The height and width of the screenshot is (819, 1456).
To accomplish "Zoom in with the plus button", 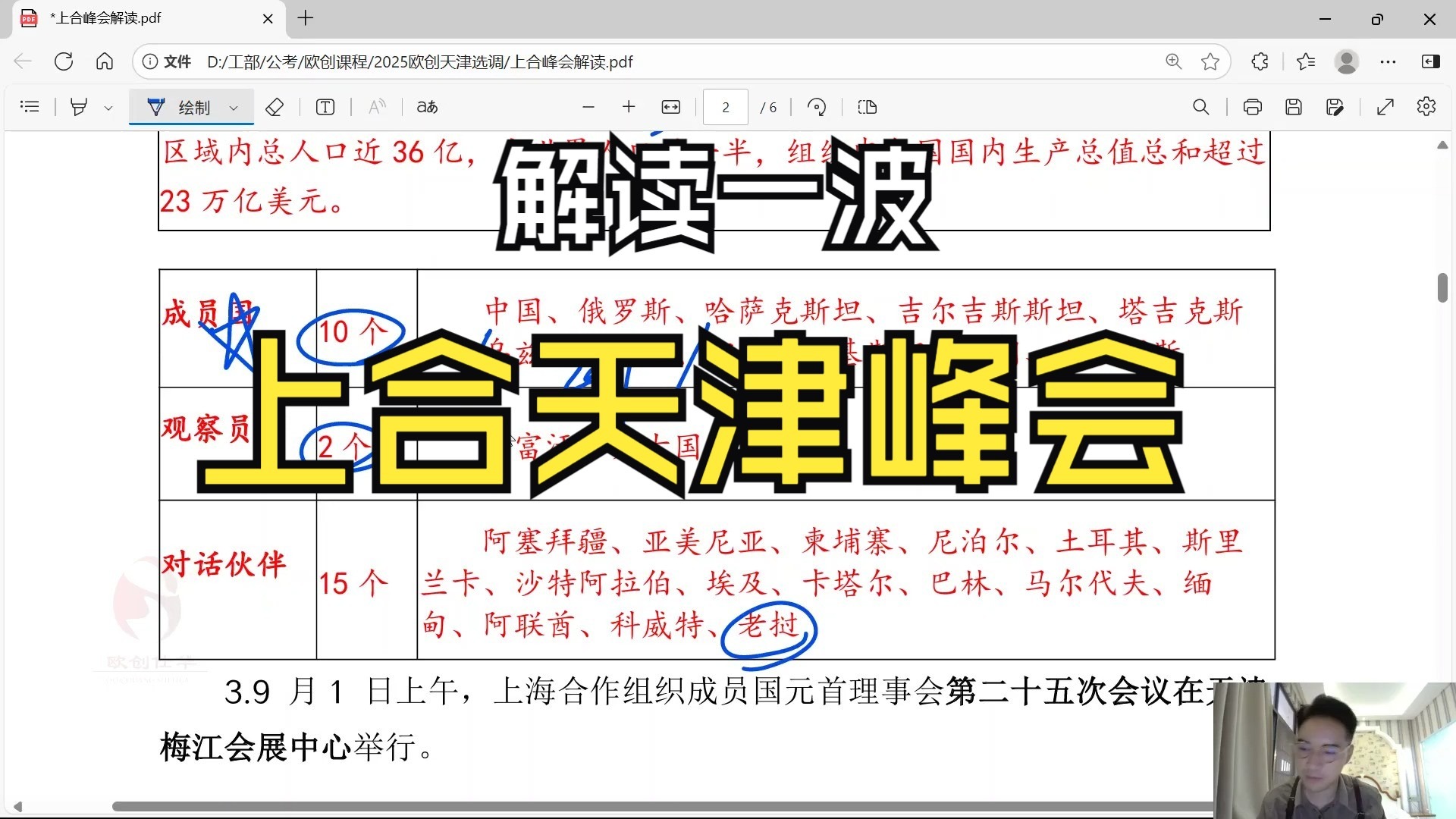I will pyautogui.click(x=629, y=107).
